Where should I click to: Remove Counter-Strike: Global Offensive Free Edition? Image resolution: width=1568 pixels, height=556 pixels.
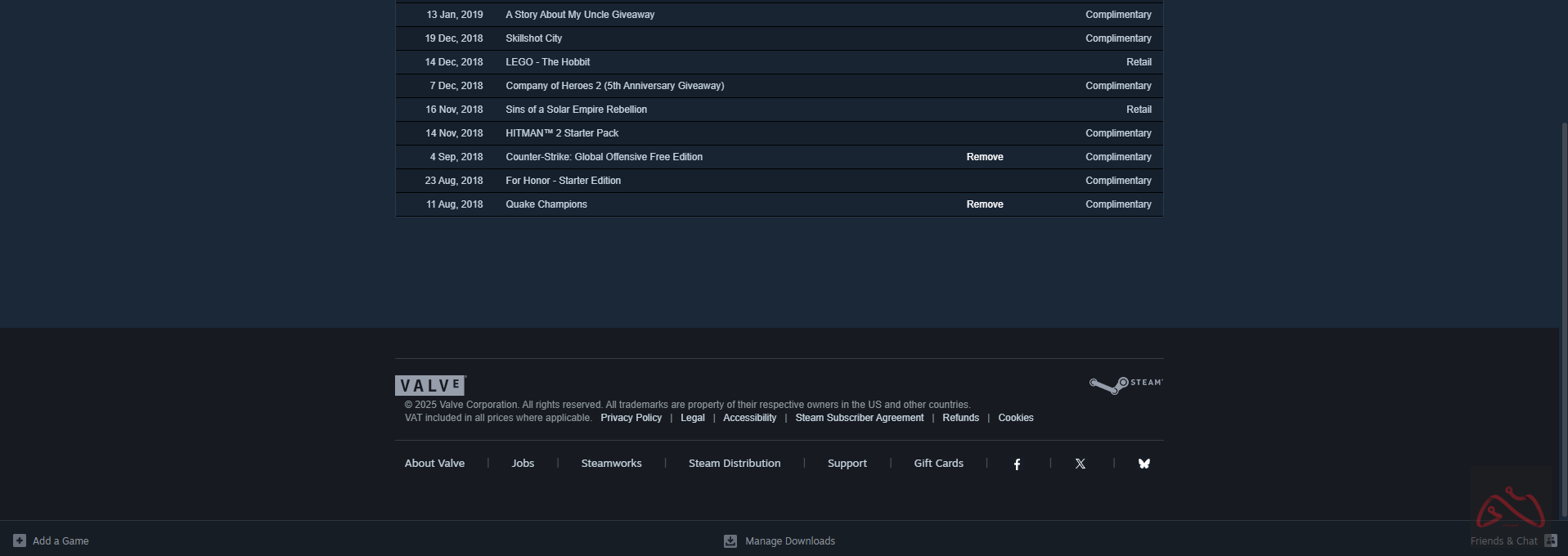(x=984, y=157)
